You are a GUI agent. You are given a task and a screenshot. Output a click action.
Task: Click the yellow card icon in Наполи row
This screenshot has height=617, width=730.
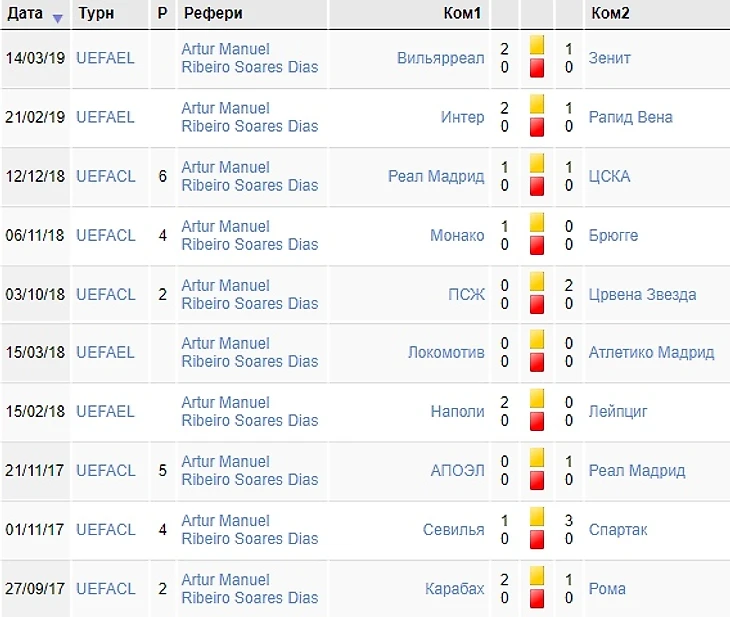click(536, 400)
